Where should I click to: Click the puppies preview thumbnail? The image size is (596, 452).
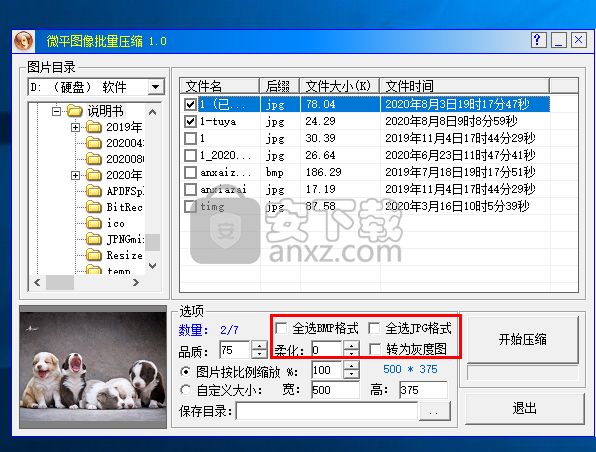click(93, 367)
